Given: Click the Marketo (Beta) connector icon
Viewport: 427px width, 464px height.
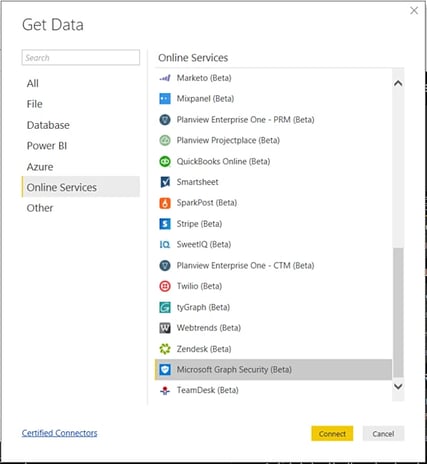Looking at the screenshot, I should point(165,78).
